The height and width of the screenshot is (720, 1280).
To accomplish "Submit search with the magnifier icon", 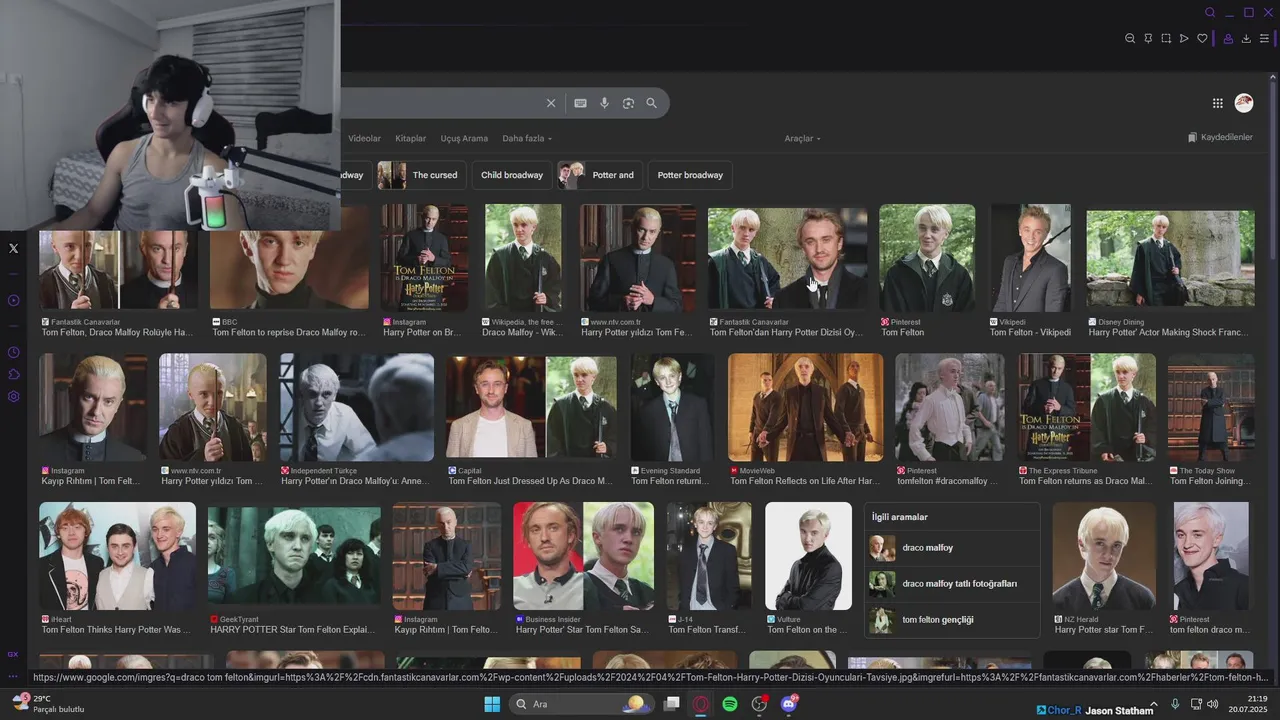I will (651, 103).
